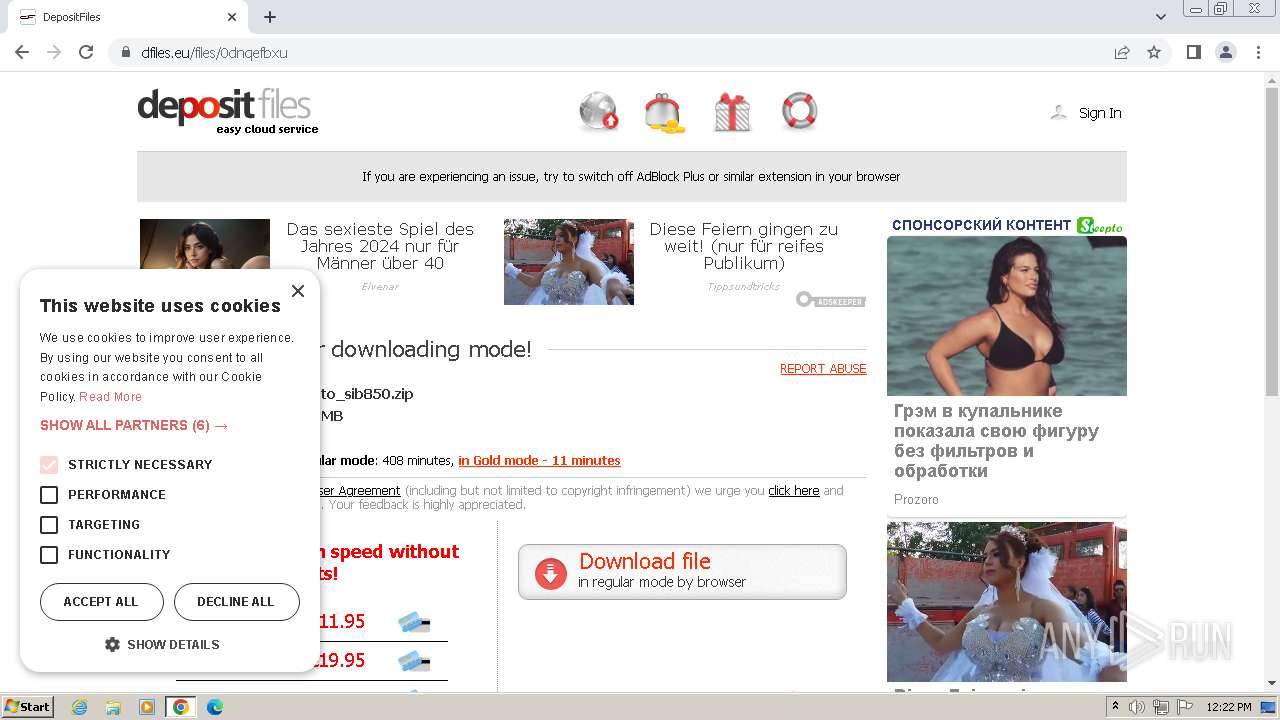Image resolution: width=1280 pixels, height=720 pixels.
Task: Open the cookie policy Read More link
Action: [x=110, y=397]
